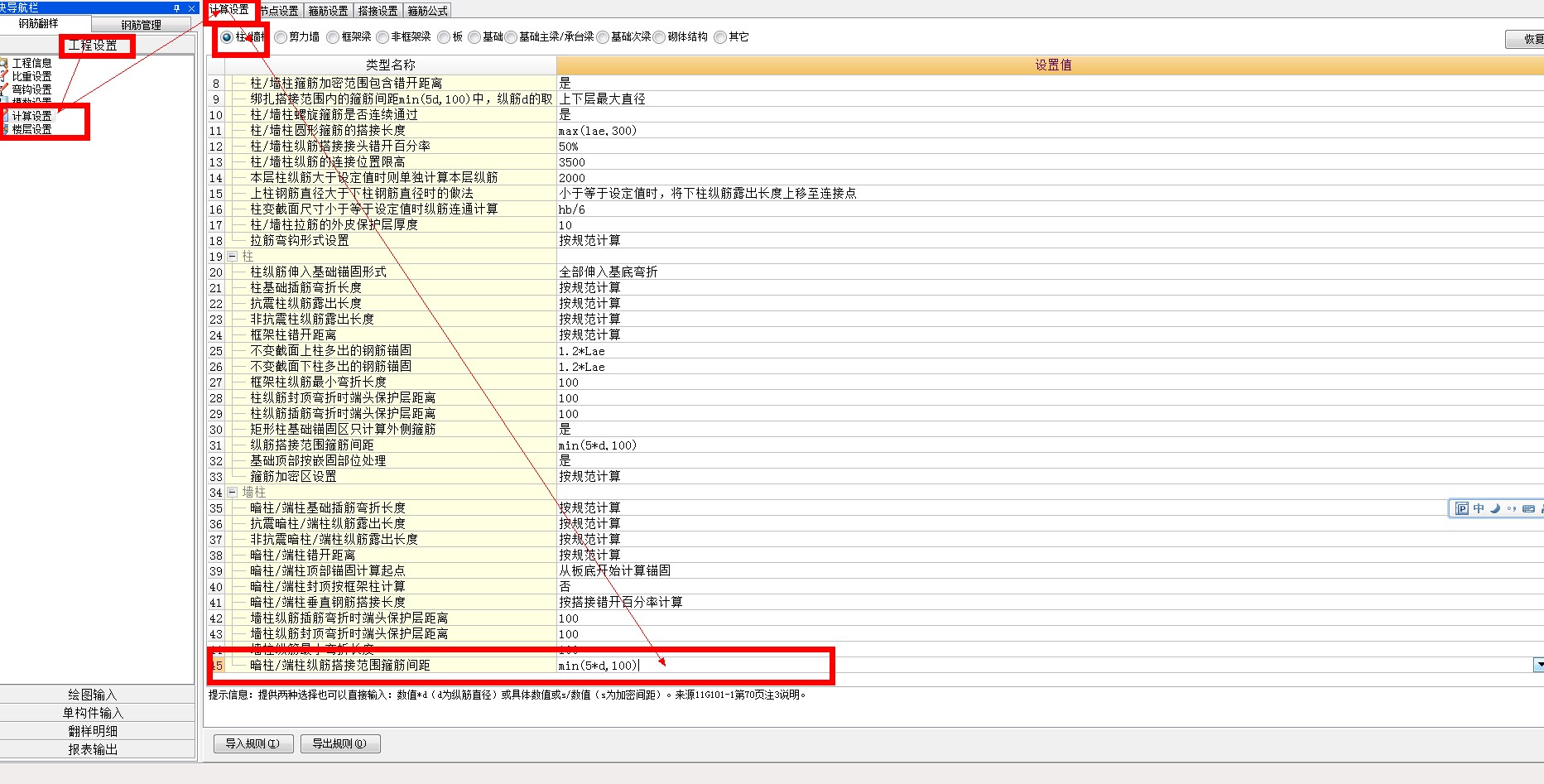Switch to the 节点设置 tab

point(279,11)
